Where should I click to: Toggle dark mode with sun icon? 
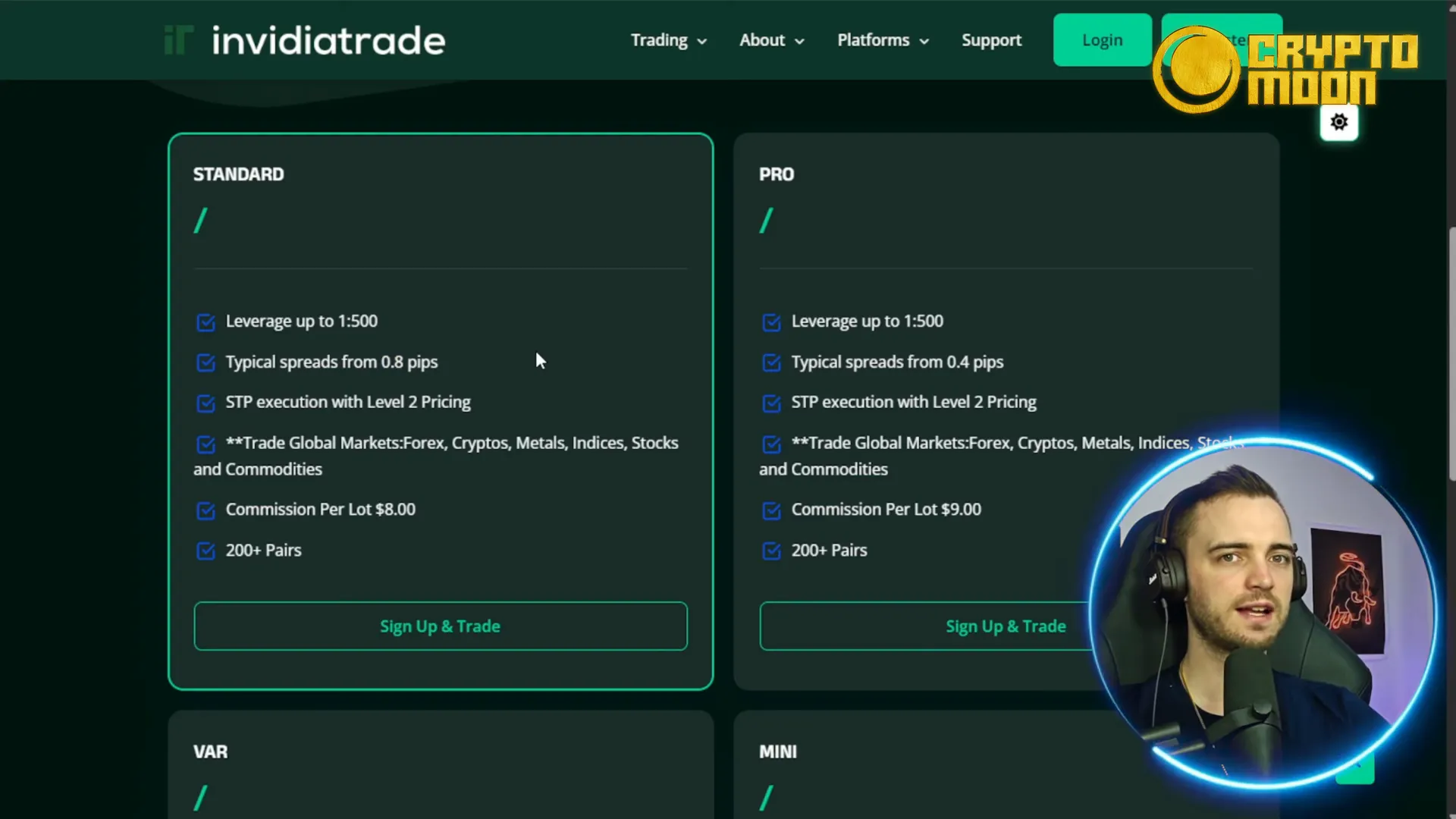pyautogui.click(x=1339, y=122)
